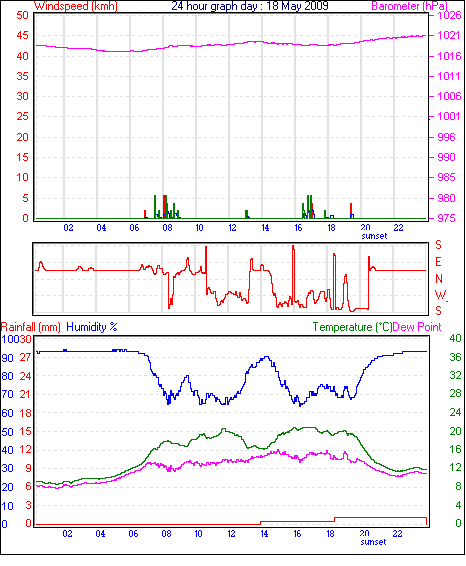This screenshot has width=466, height=566.
Task: Click the sunset marker under top graph
Action: tap(374, 236)
